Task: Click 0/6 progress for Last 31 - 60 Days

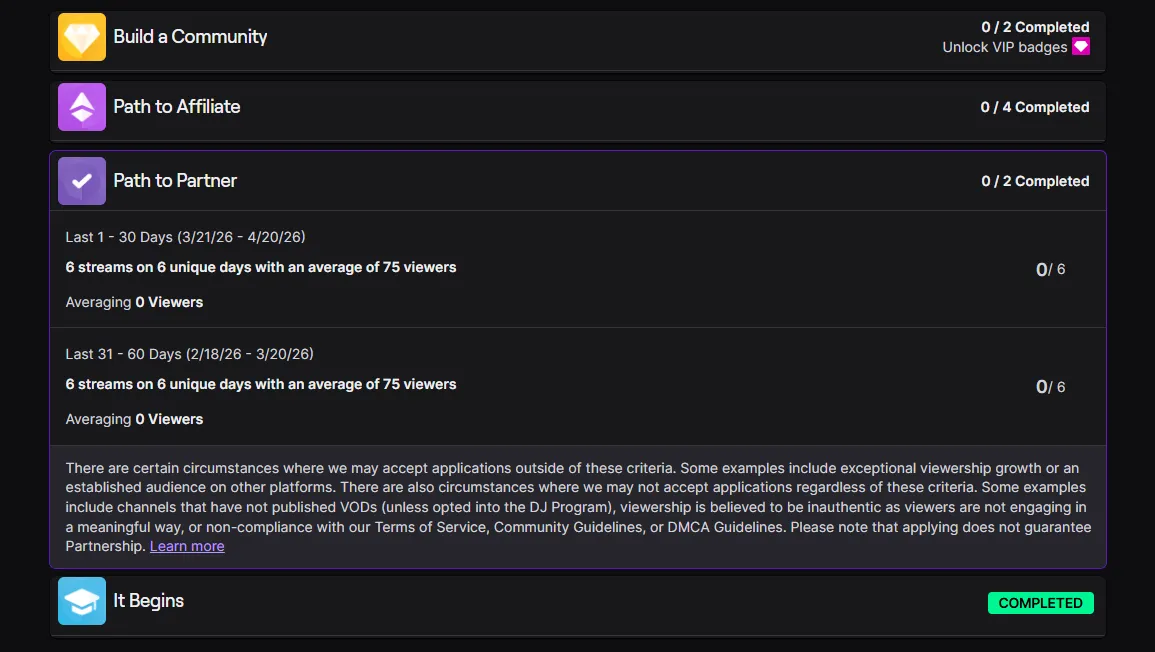Action: tap(1050, 387)
